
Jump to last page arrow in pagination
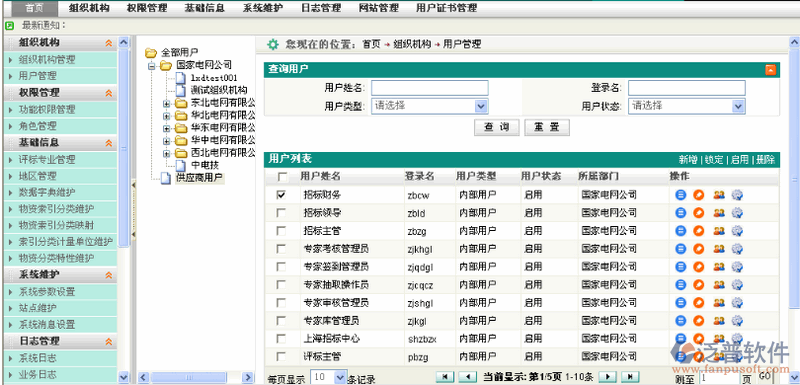click(630, 377)
